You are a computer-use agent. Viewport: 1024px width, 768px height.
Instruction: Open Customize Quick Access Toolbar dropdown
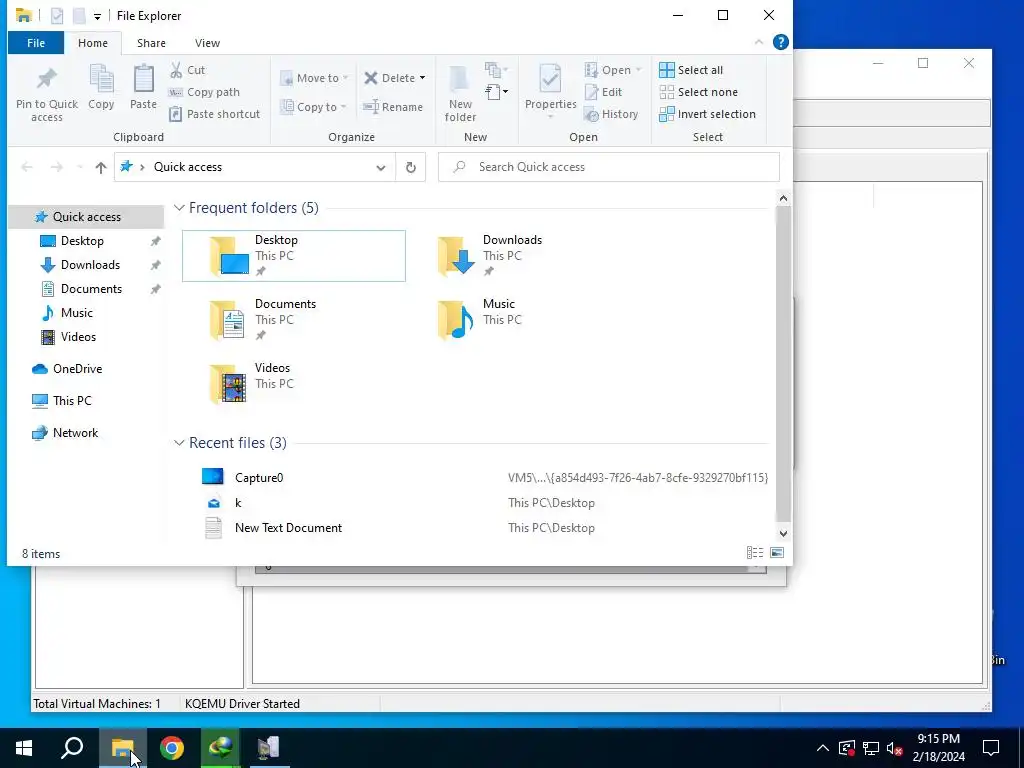tap(97, 16)
